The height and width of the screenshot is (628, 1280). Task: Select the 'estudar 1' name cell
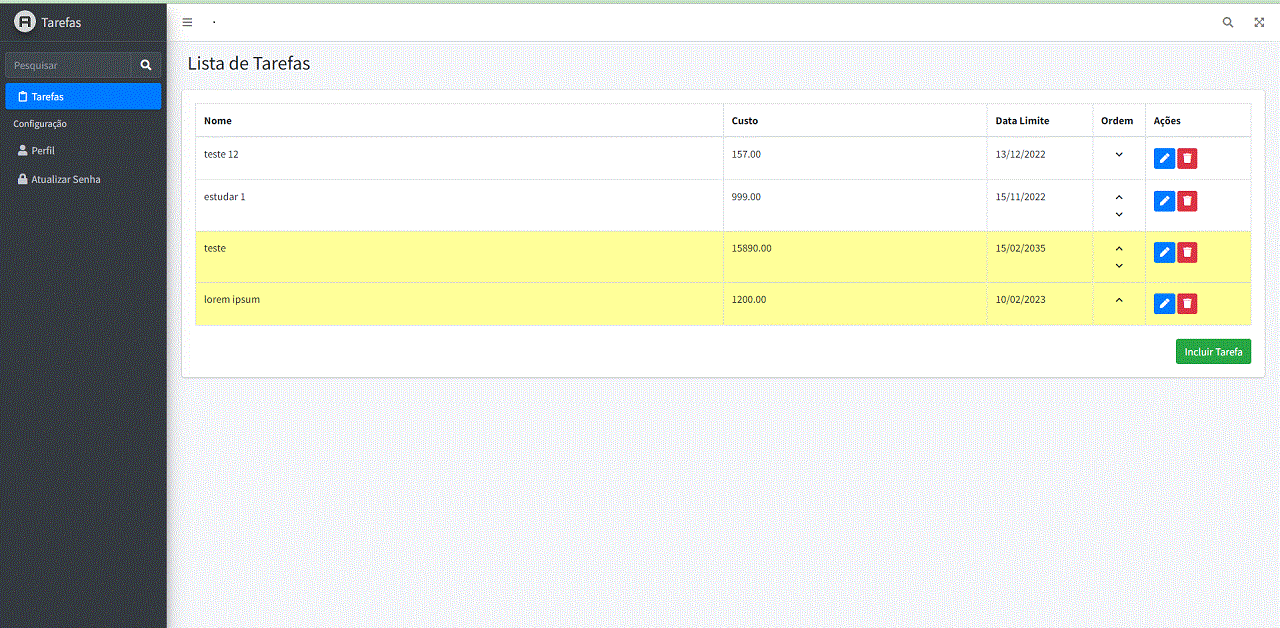coord(459,205)
